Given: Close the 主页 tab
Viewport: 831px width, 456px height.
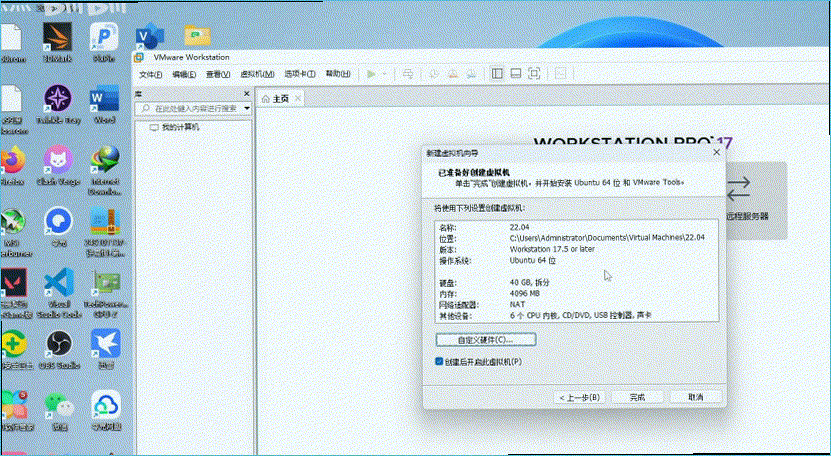Looking at the screenshot, I should (298, 99).
